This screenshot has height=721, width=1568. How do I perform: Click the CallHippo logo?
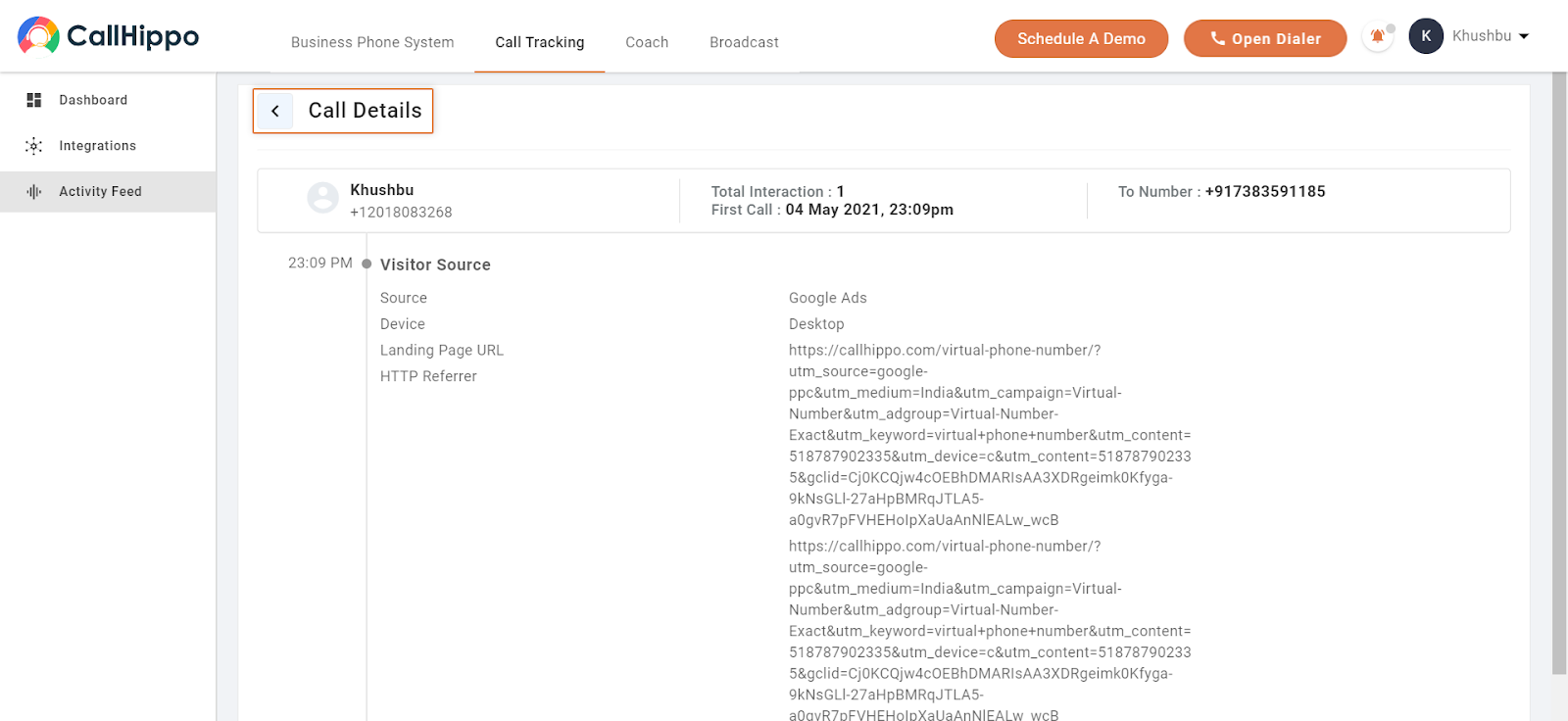pos(108,36)
